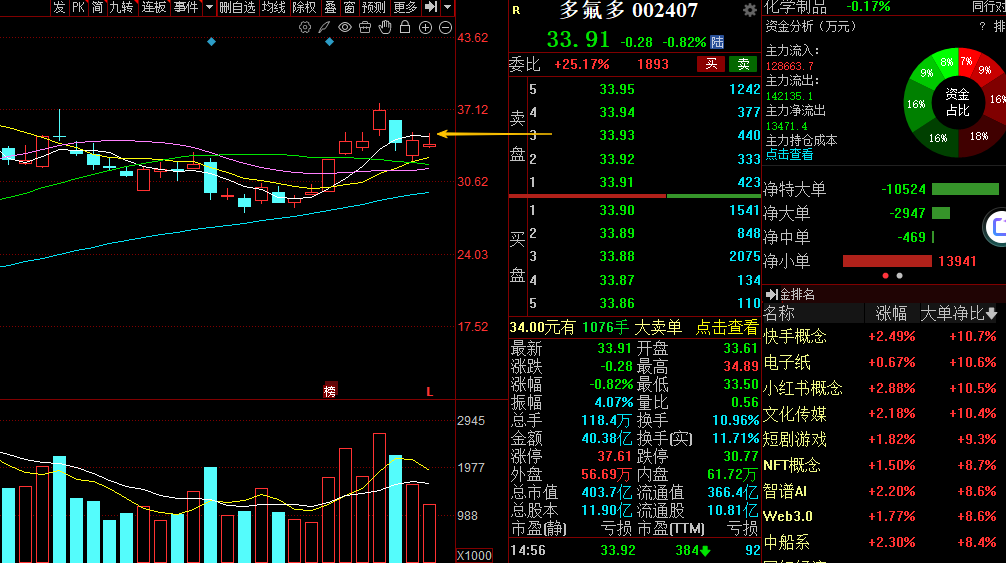1006x563 pixels.
Task: Select NFT概念 row
Action: click(883, 465)
